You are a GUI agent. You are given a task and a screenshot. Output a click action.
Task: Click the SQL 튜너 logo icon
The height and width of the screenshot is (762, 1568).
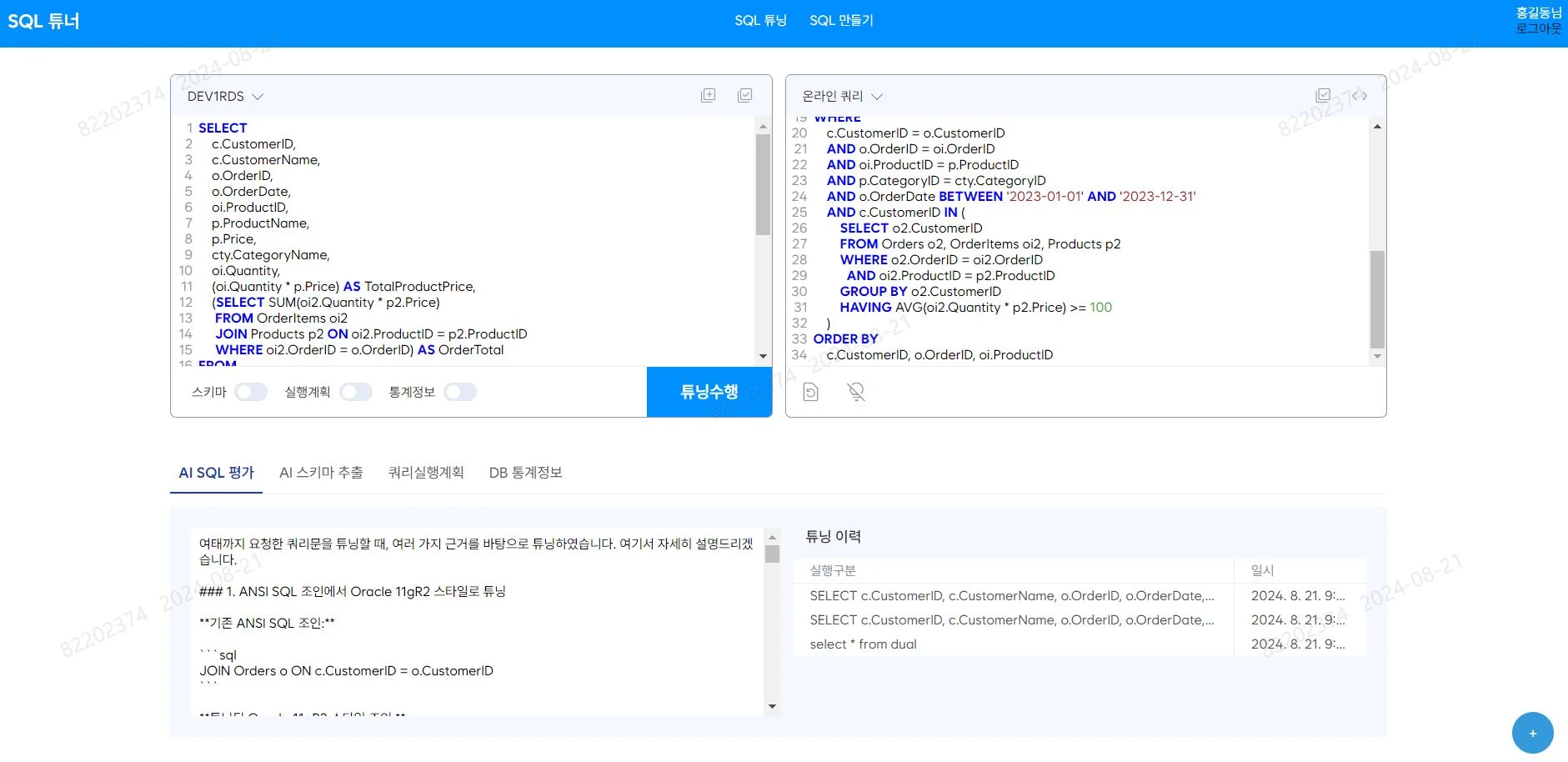click(x=43, y=20)
